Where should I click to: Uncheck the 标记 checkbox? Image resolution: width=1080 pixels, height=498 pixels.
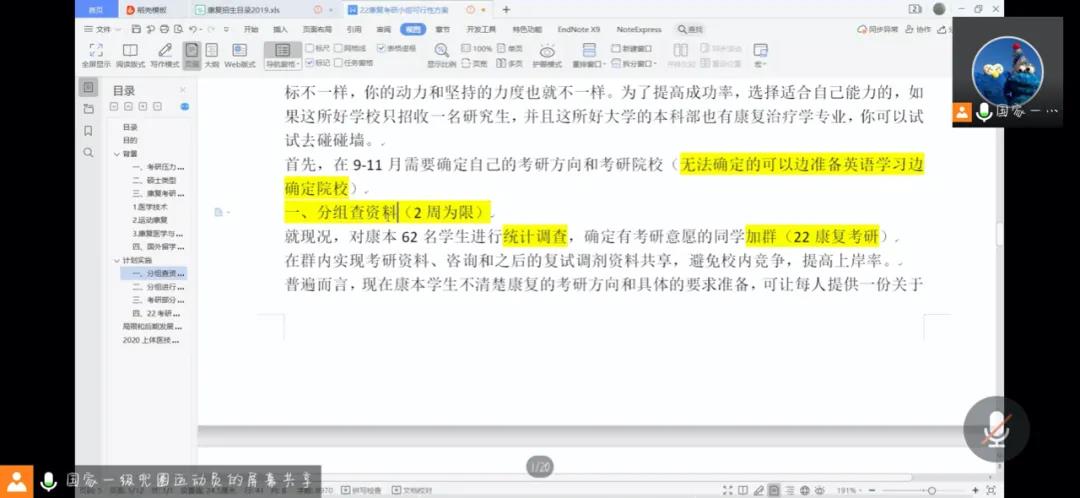[310, 63]
